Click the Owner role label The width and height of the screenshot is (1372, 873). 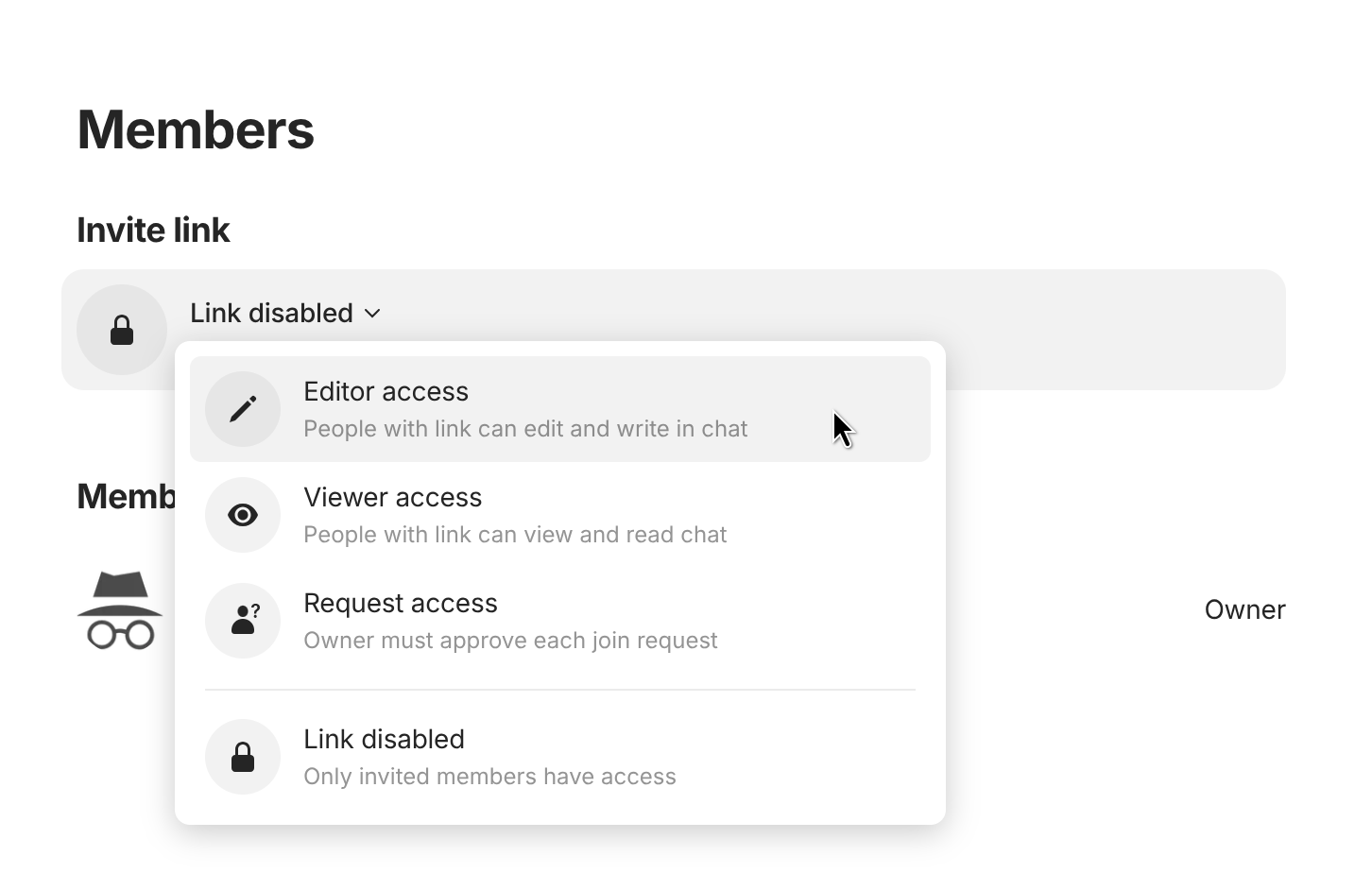[x=1243, y=610]
